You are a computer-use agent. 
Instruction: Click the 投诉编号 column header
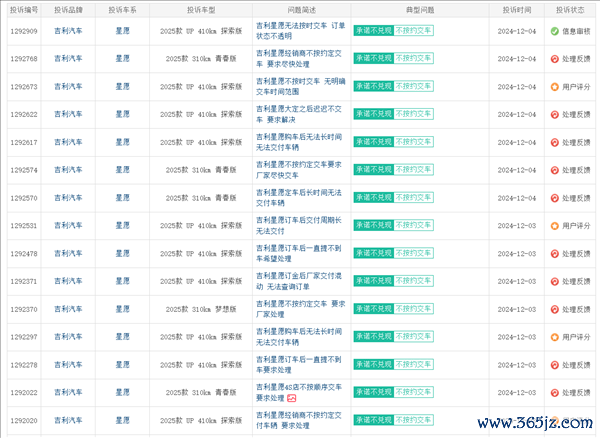pos(24,10)
